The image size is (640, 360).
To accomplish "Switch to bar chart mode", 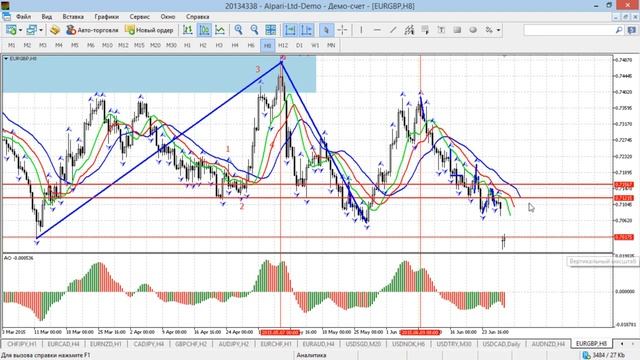I will coord(188,30).
